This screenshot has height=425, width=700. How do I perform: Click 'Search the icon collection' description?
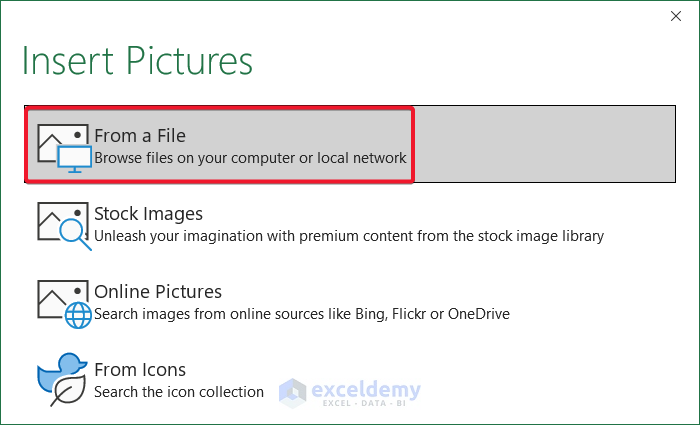coord(179,392)
